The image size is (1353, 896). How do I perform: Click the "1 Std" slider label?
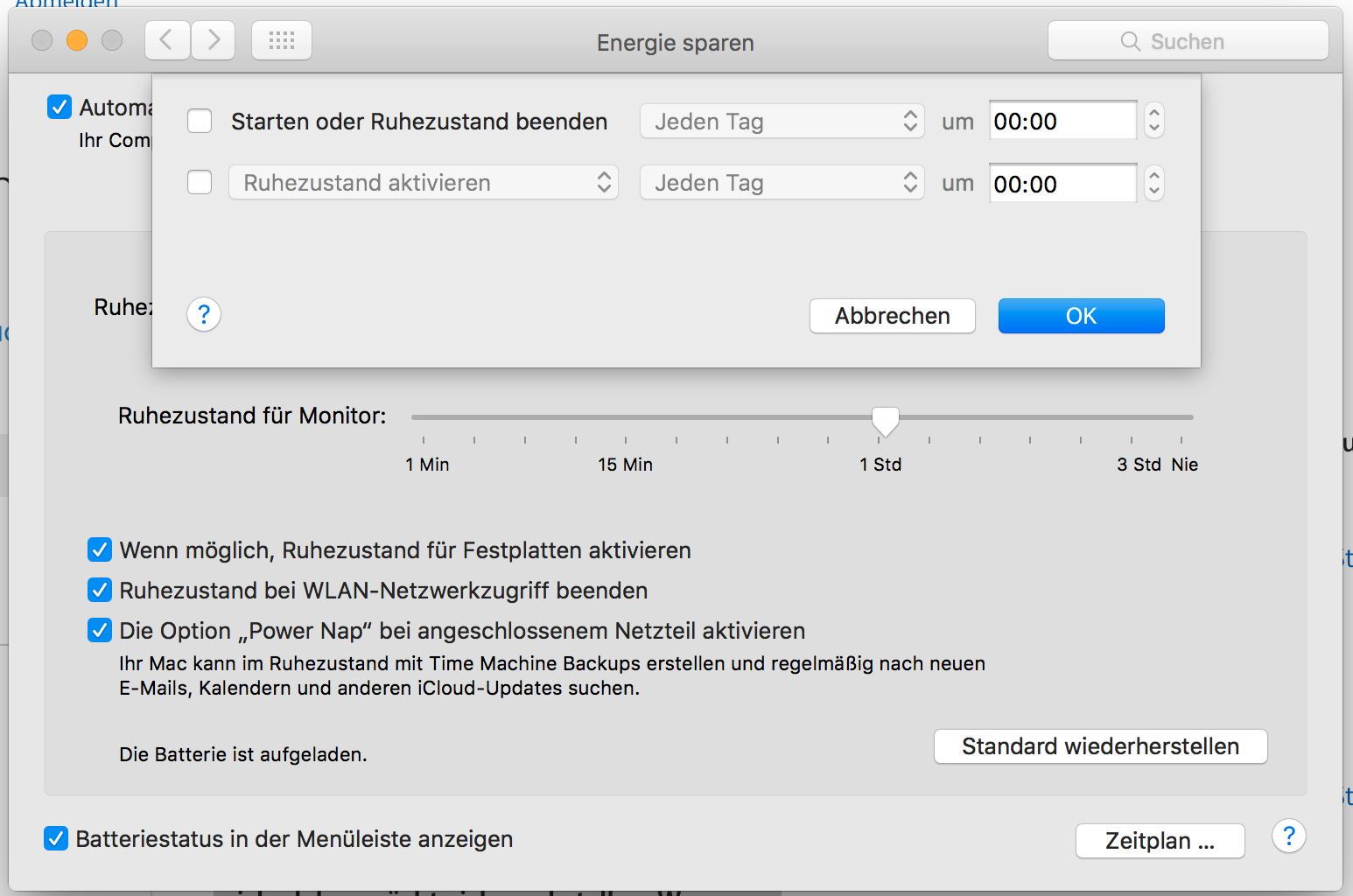880,465
